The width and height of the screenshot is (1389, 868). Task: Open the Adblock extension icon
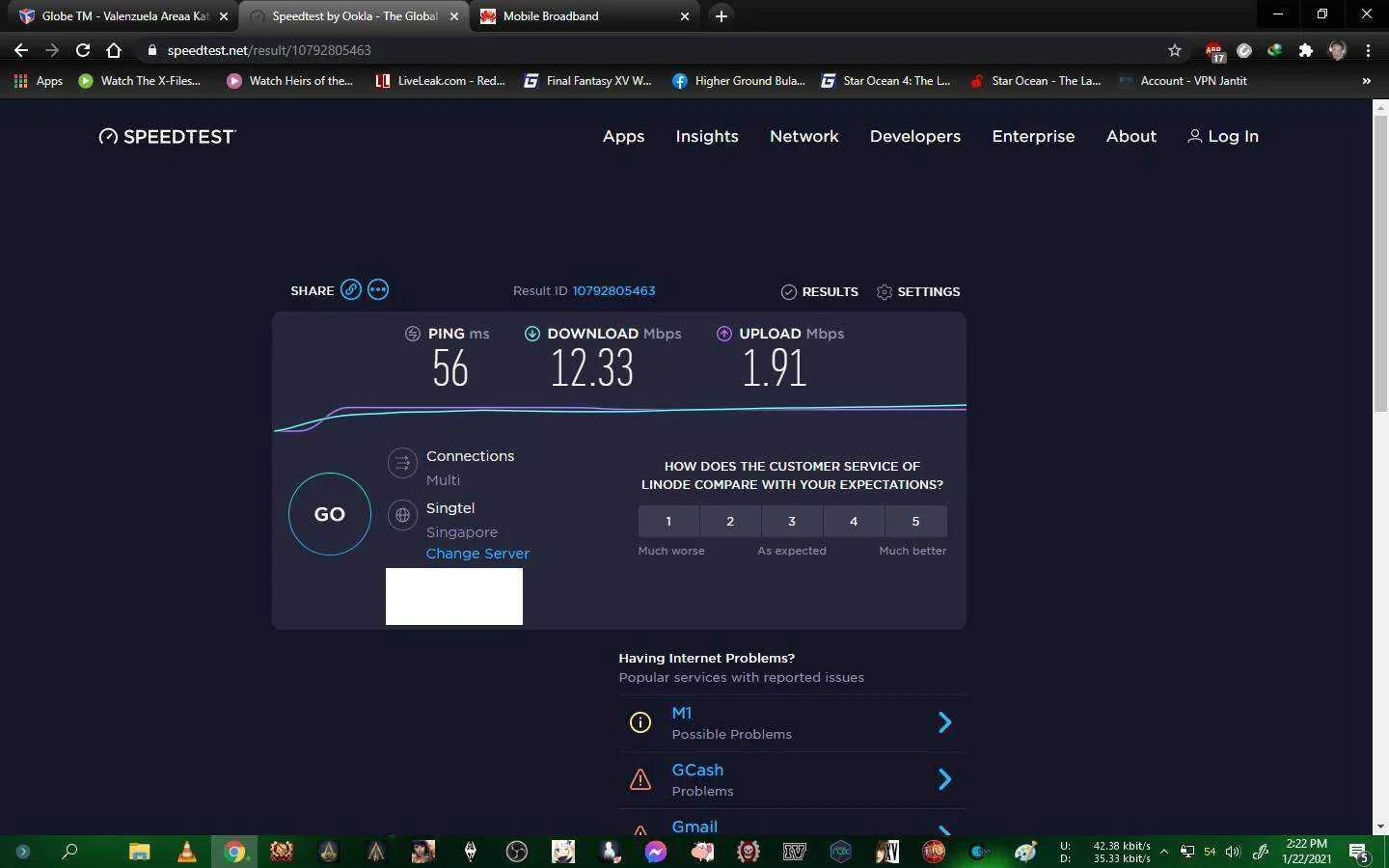[x=1213, y=50]
